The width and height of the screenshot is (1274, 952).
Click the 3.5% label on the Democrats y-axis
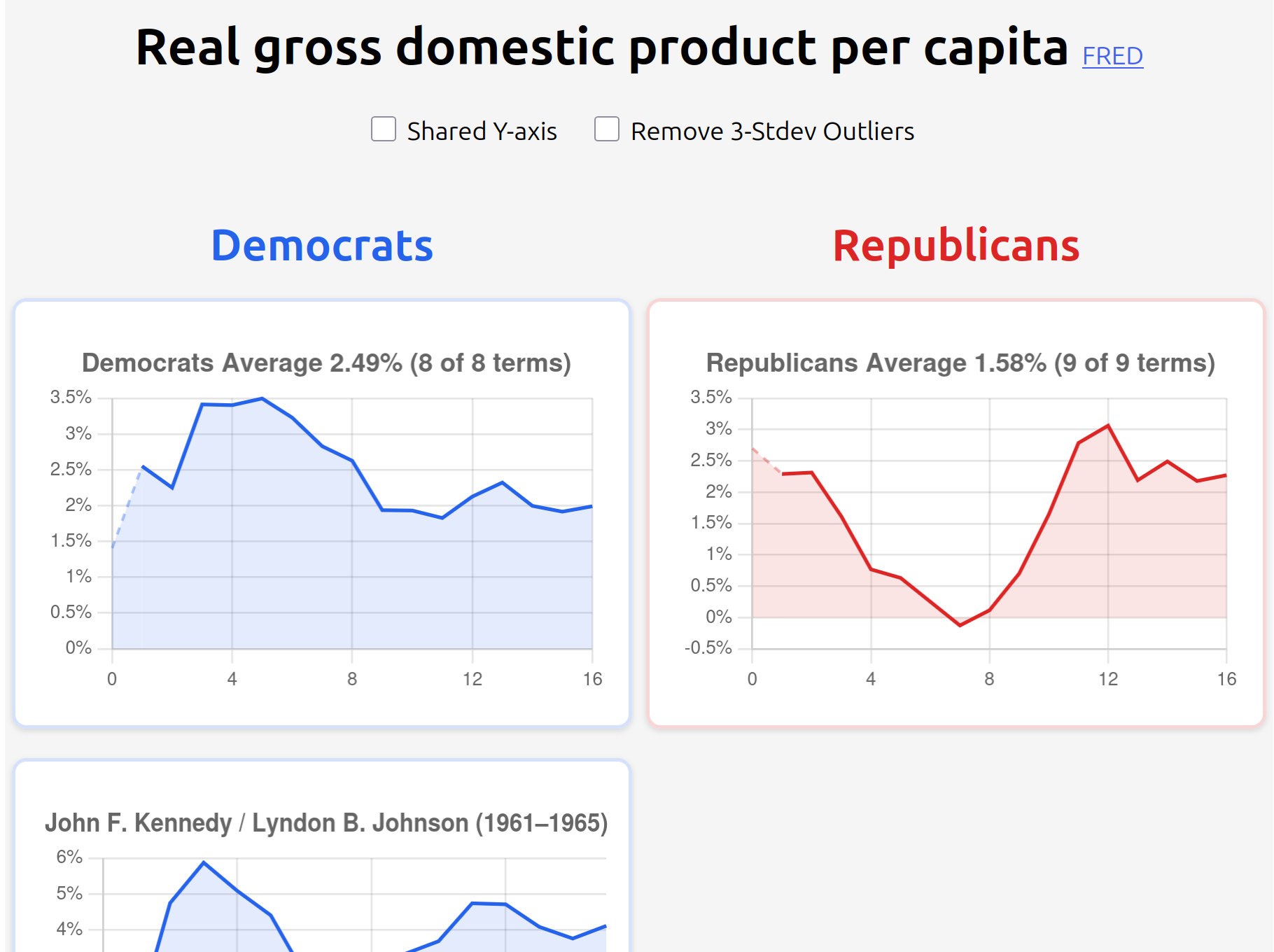click(x=70, y=397)
